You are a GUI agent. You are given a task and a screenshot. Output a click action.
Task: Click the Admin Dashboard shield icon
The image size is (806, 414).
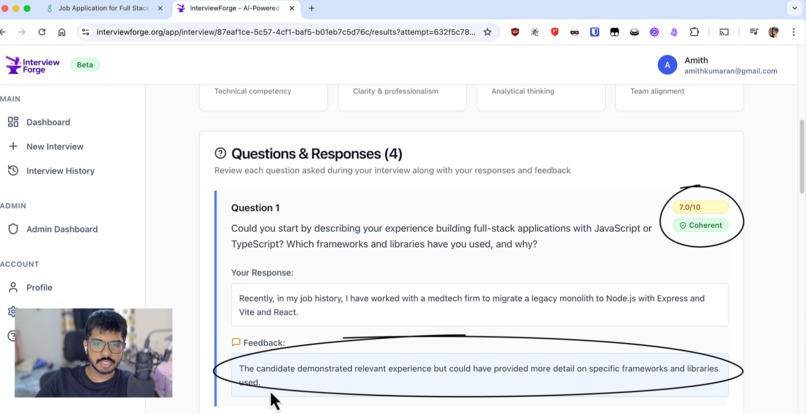pos(13,229)
